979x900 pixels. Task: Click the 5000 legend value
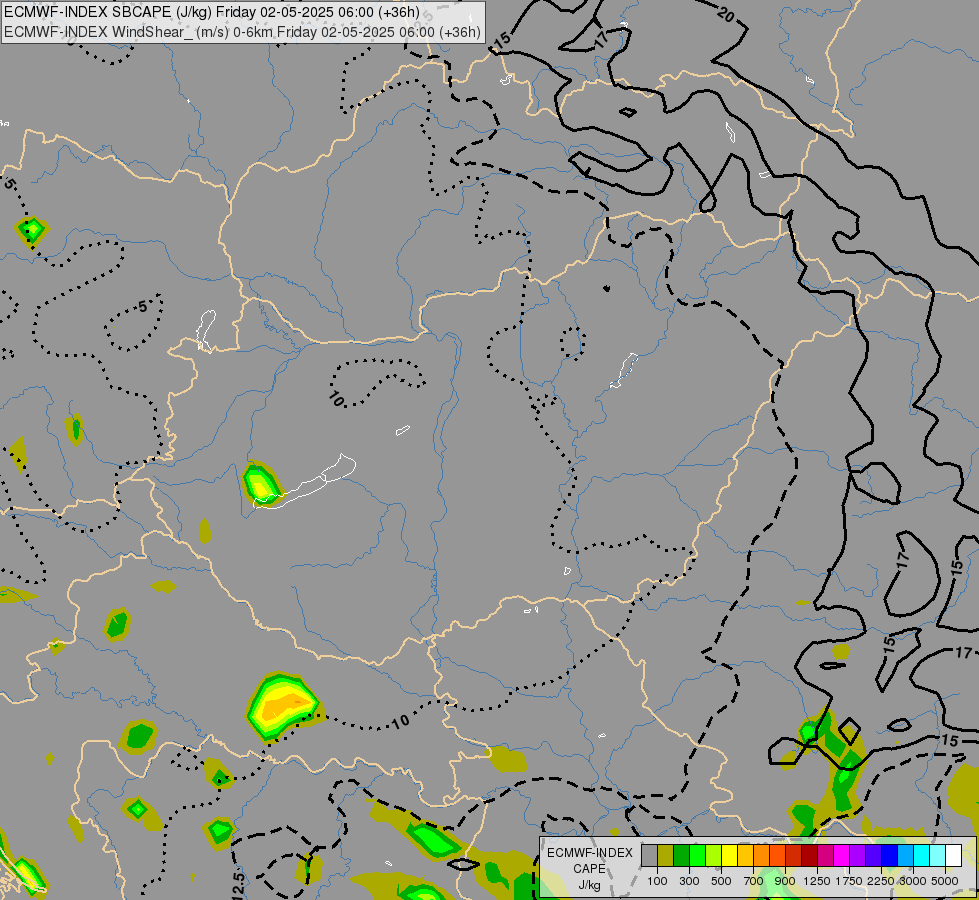945,881
